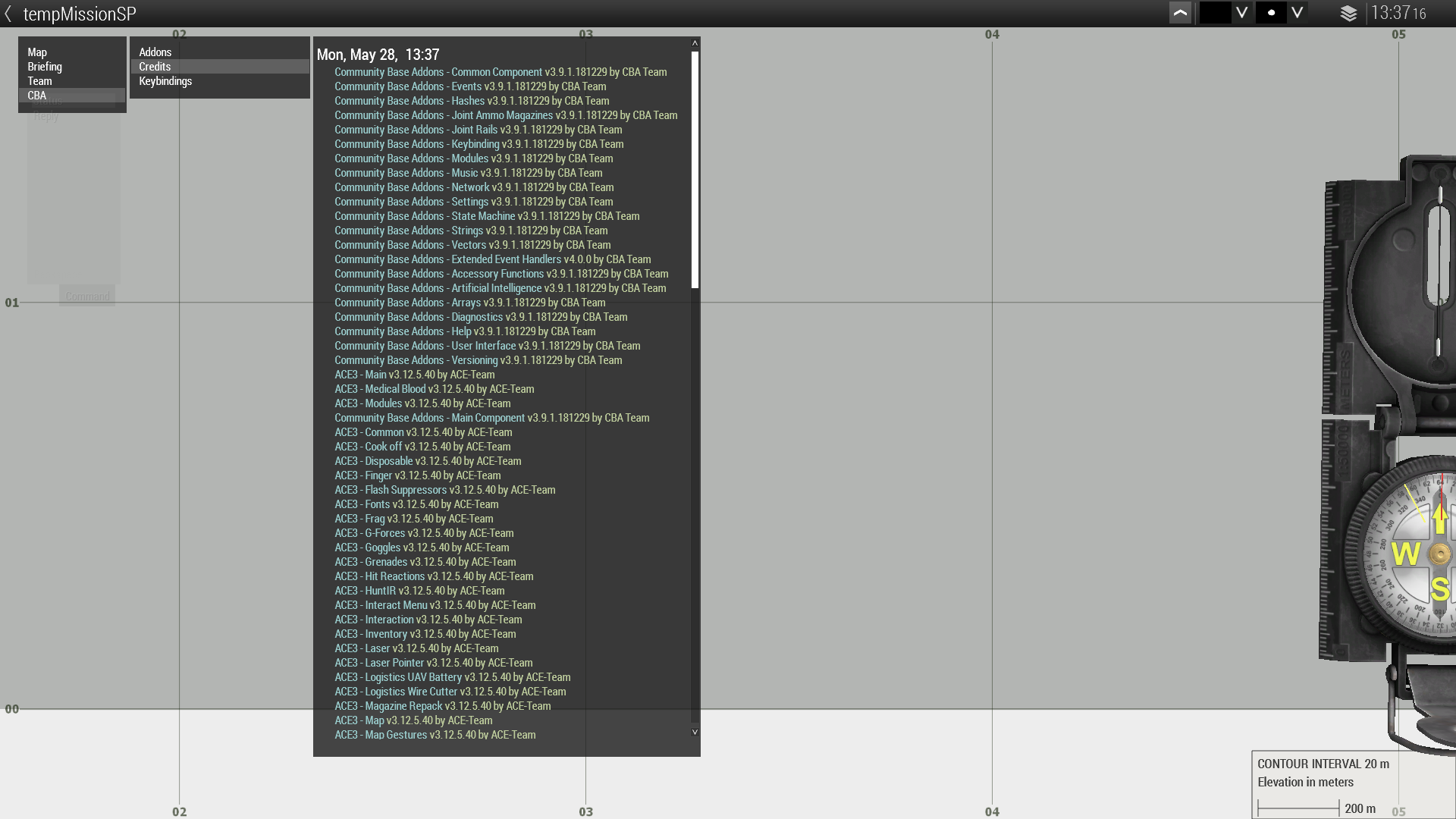Open the marker shape dropdown arrow
The height and width of the screenshot is (819, 1456).
1298,13
